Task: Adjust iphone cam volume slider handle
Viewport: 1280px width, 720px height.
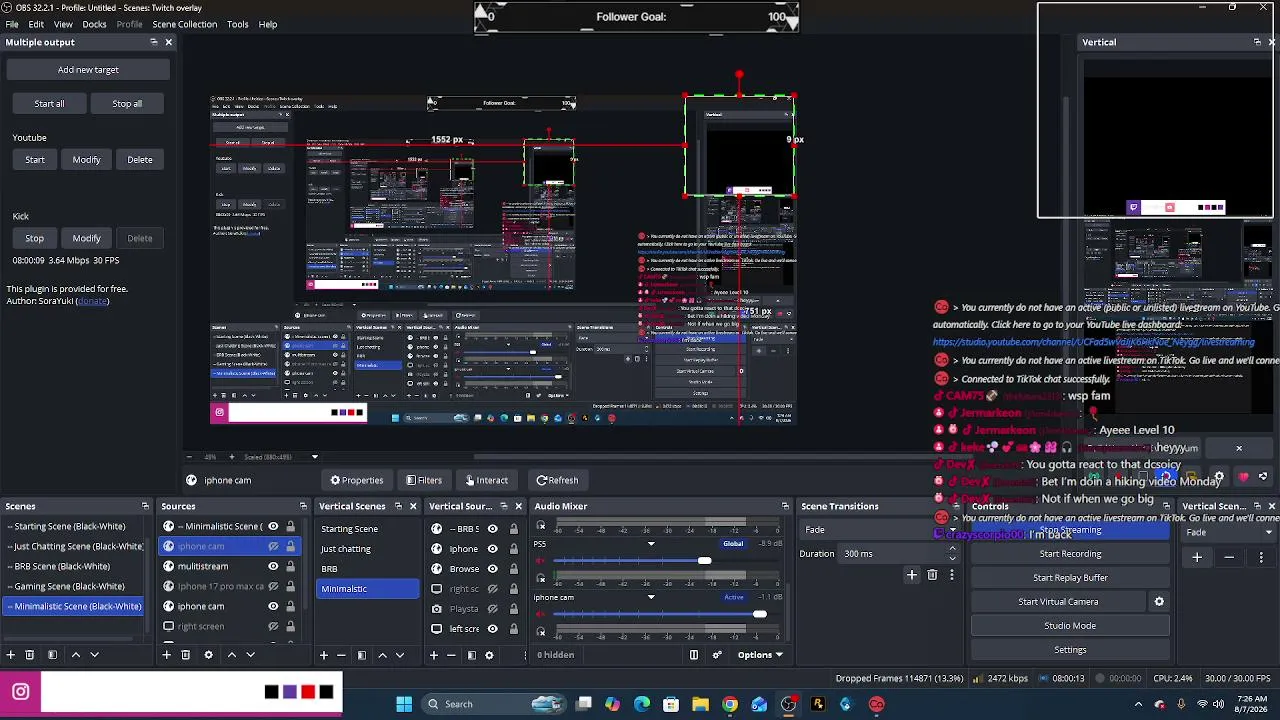Action: 760,614
